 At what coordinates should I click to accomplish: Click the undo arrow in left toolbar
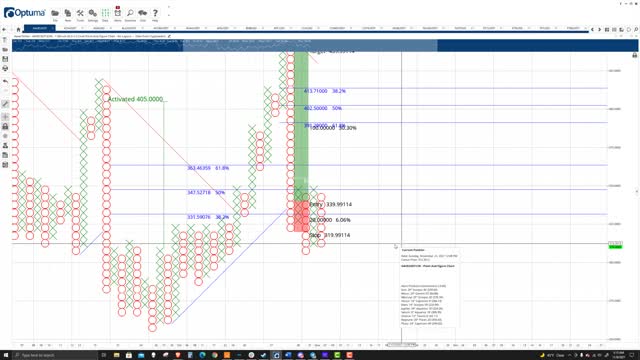click(x=5, y=82)
